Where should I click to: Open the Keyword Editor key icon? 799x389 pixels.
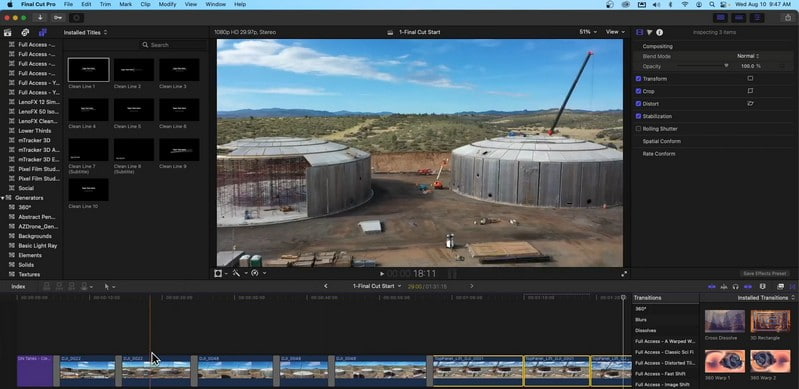click(58, 18)
